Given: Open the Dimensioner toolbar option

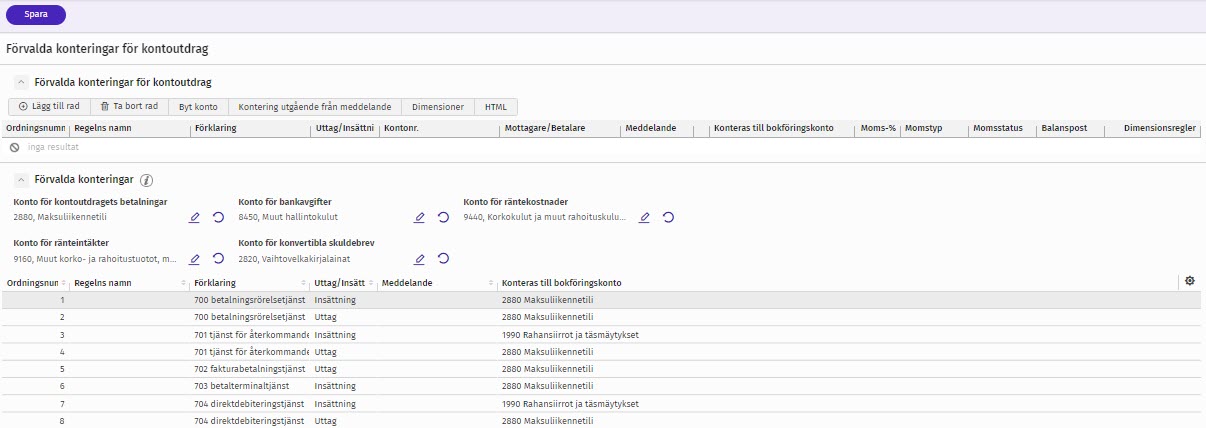Looking at the screenshot, I should tap(437, 106).
